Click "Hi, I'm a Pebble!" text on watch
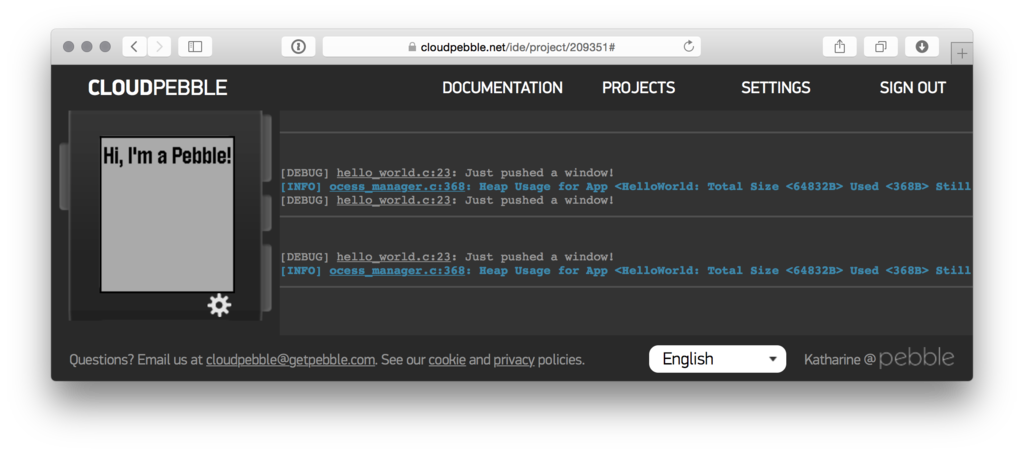The image size is (1024, 454). coord(167,156)
